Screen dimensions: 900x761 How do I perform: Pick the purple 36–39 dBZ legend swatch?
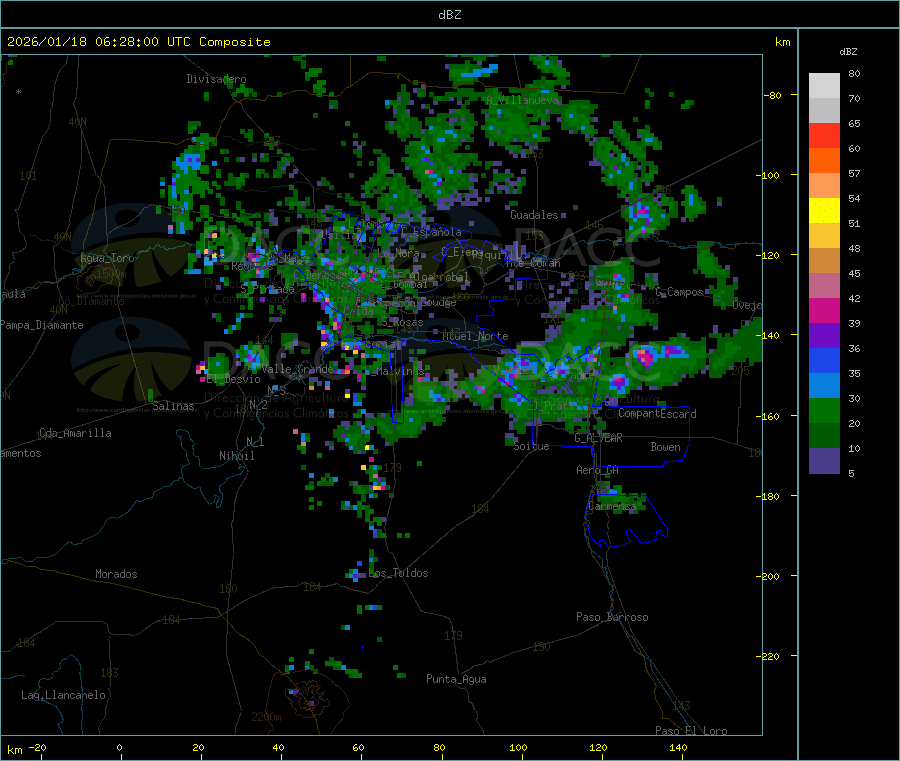[824, 336]
